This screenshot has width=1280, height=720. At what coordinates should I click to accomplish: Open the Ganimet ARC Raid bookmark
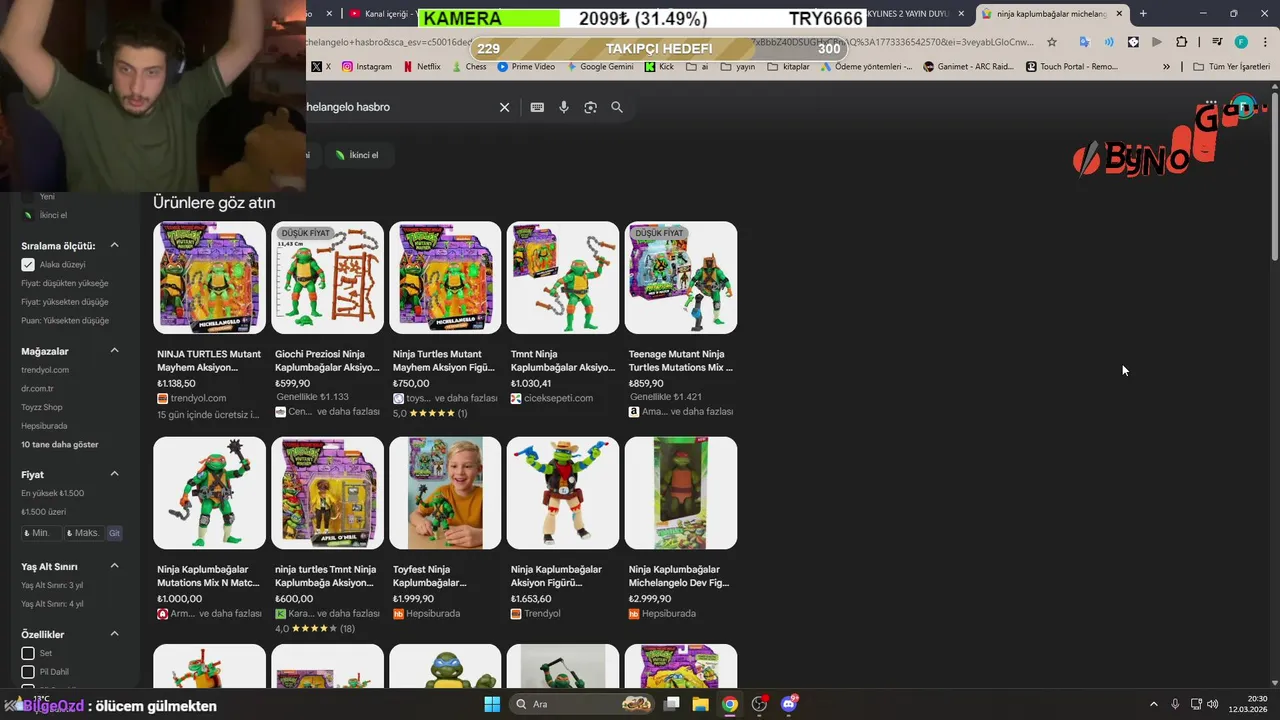click(x=968, y=67)
